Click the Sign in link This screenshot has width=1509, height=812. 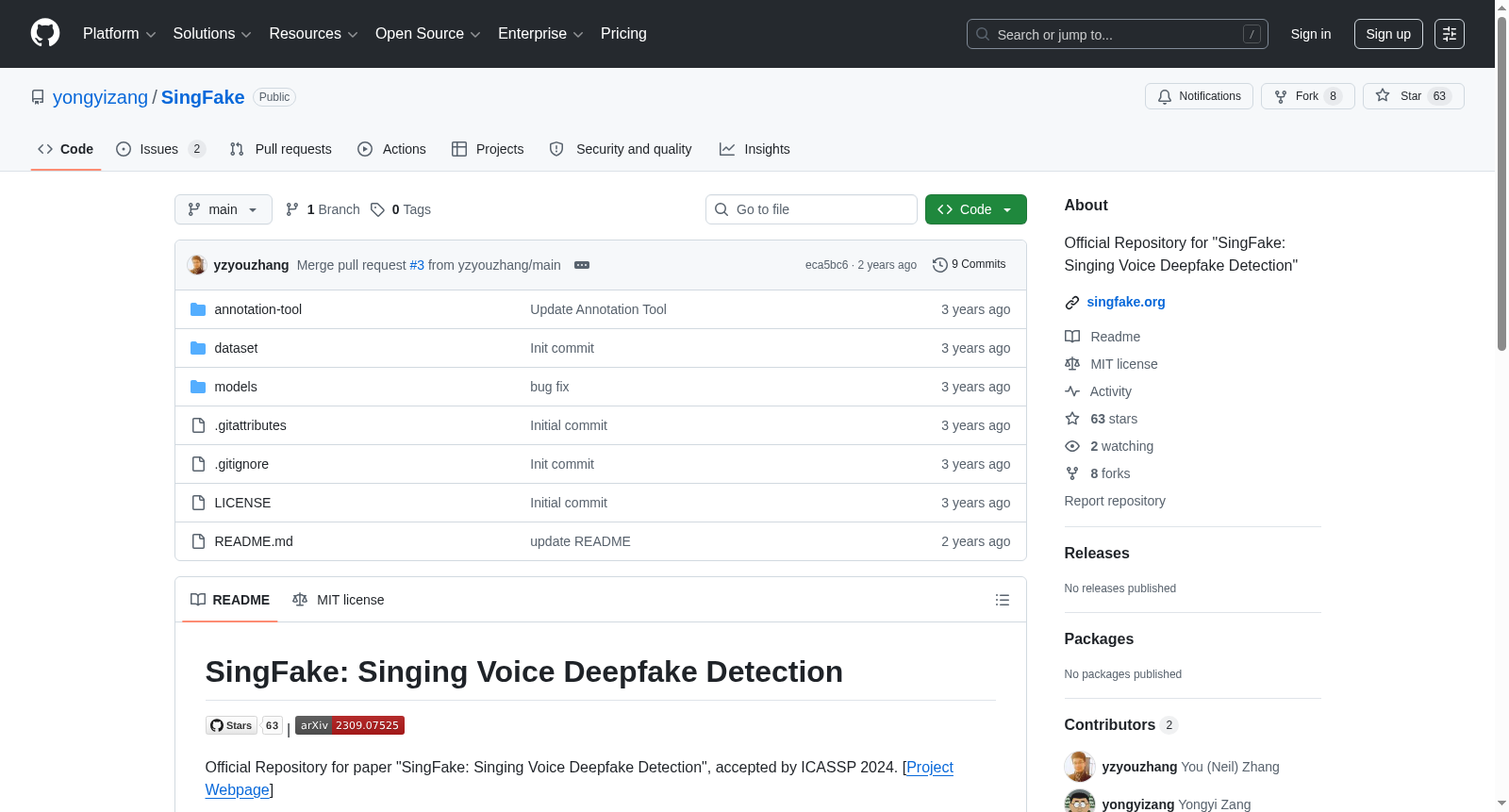[x=1311, y=34]
